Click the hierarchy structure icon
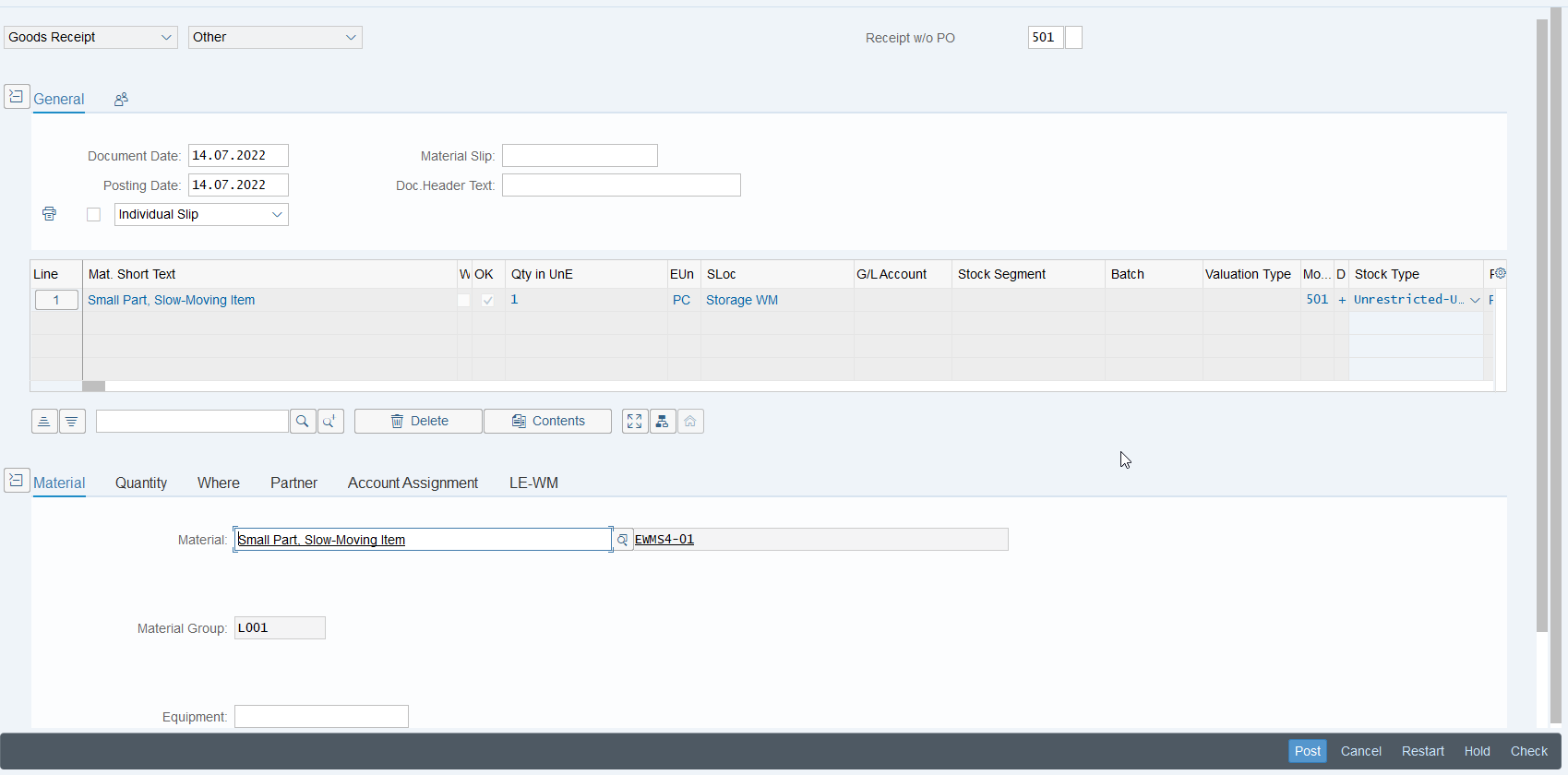Screen dimensions: 1568x775 tap(663, 422)
